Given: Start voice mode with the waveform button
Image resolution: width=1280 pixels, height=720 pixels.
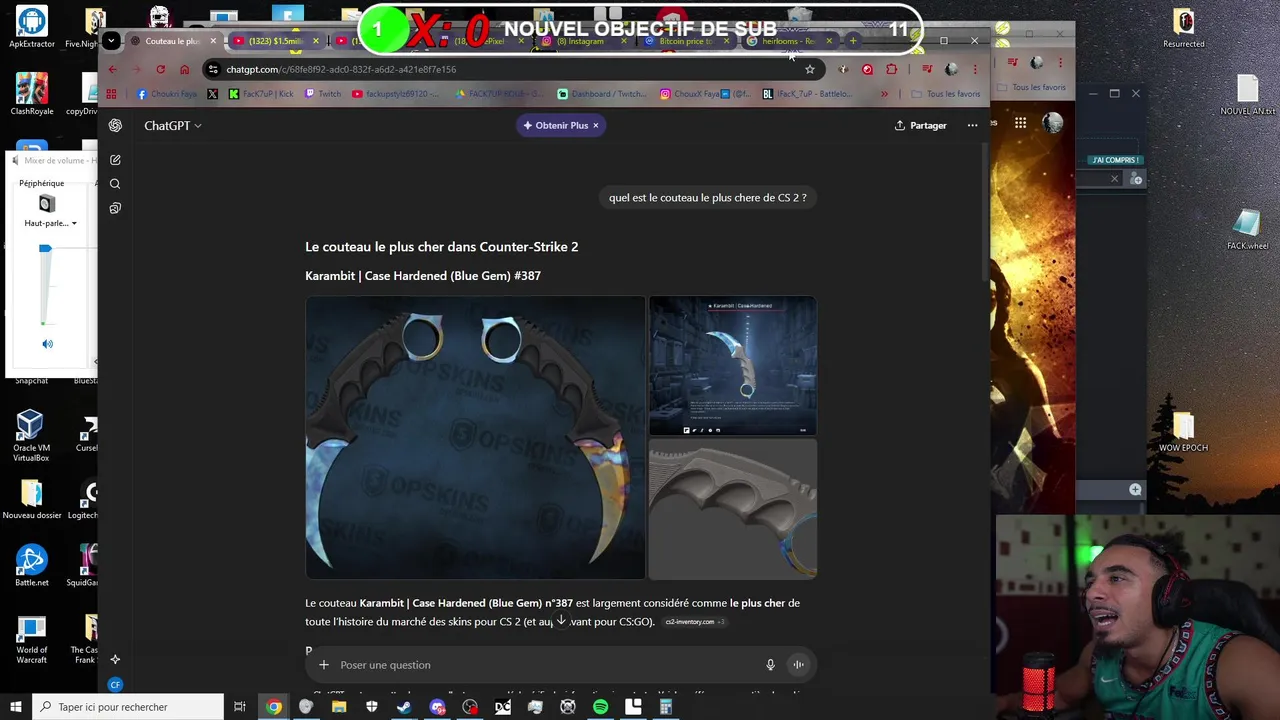Looking at the screenshot, I should (x=798, y=665).
